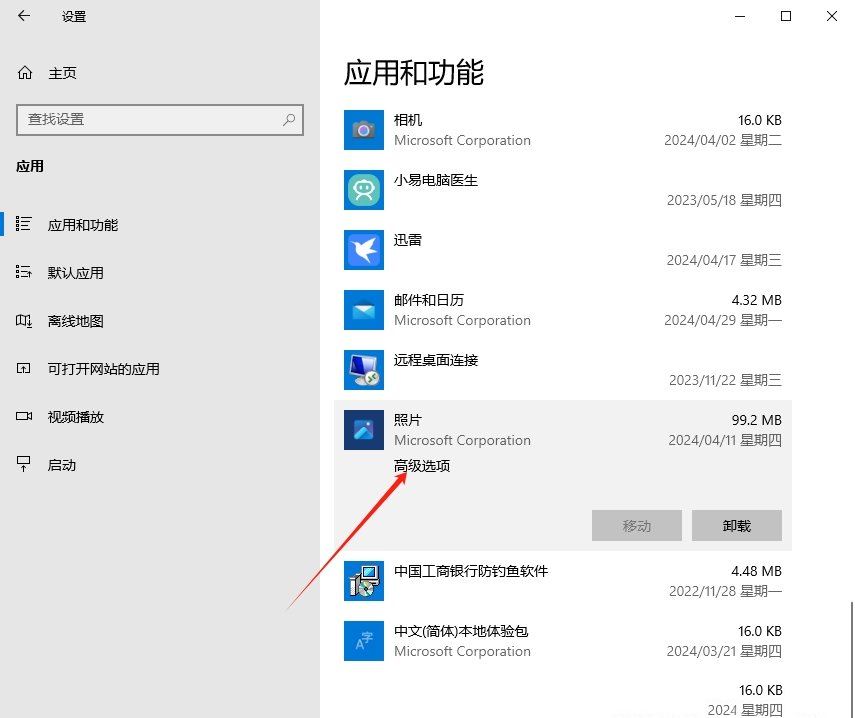
Task: Click the 视频播放 sidebar icon
Action: click(x=22, y=417)
